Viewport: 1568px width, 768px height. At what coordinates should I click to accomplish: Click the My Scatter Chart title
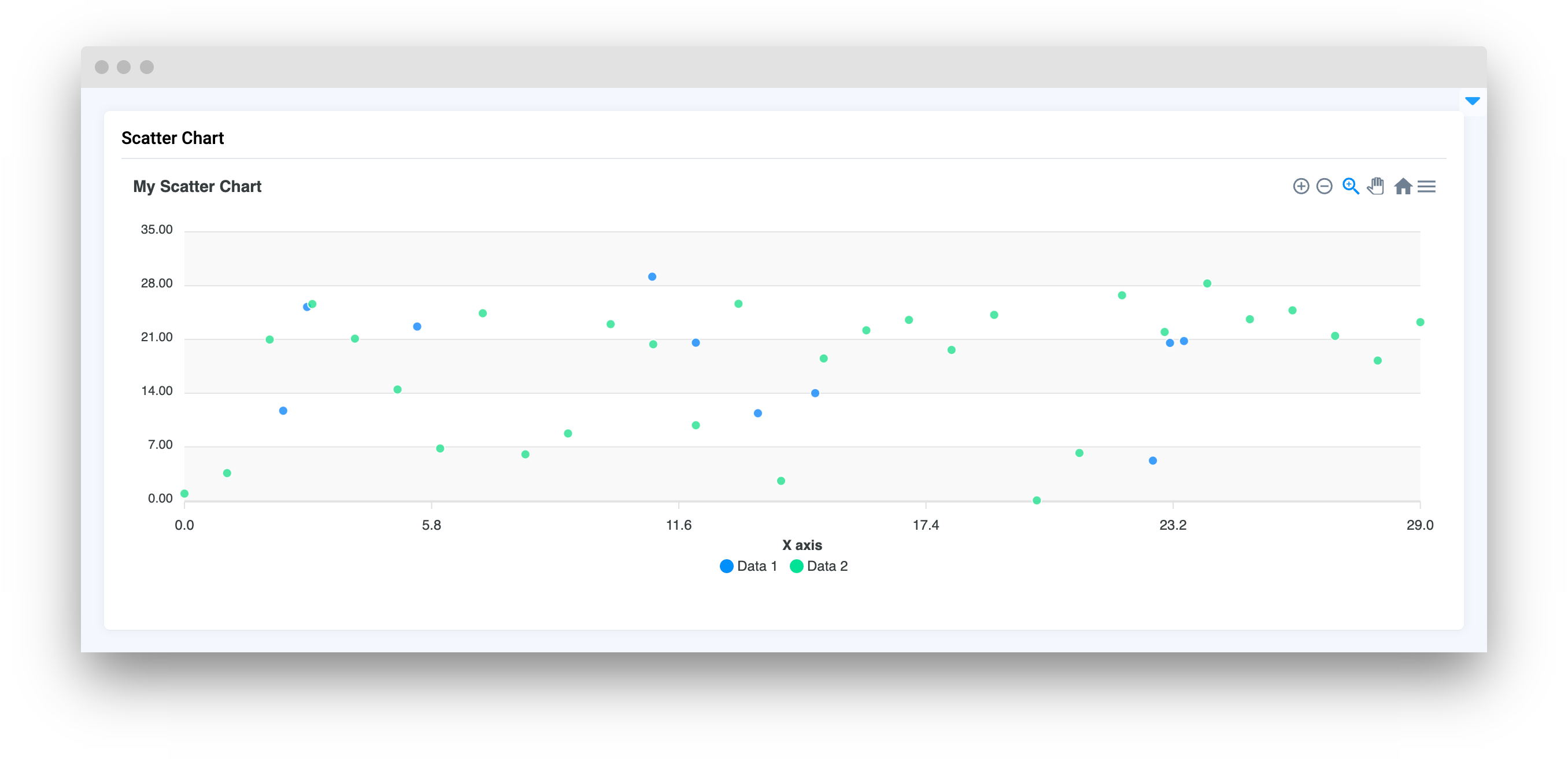(x=197, y=186)
